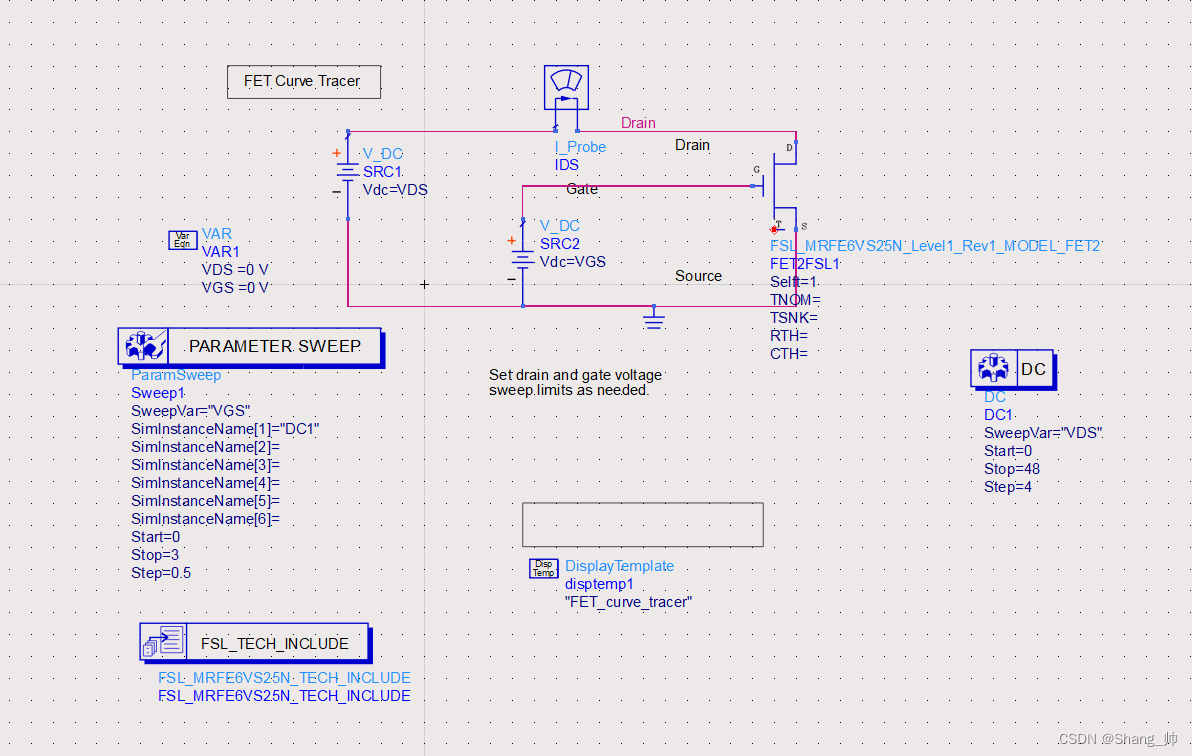The width and height of the screenshot is (1192, 756).
Task: Select the V_DC source SRC1 symbol
Action: coord(346,172)
